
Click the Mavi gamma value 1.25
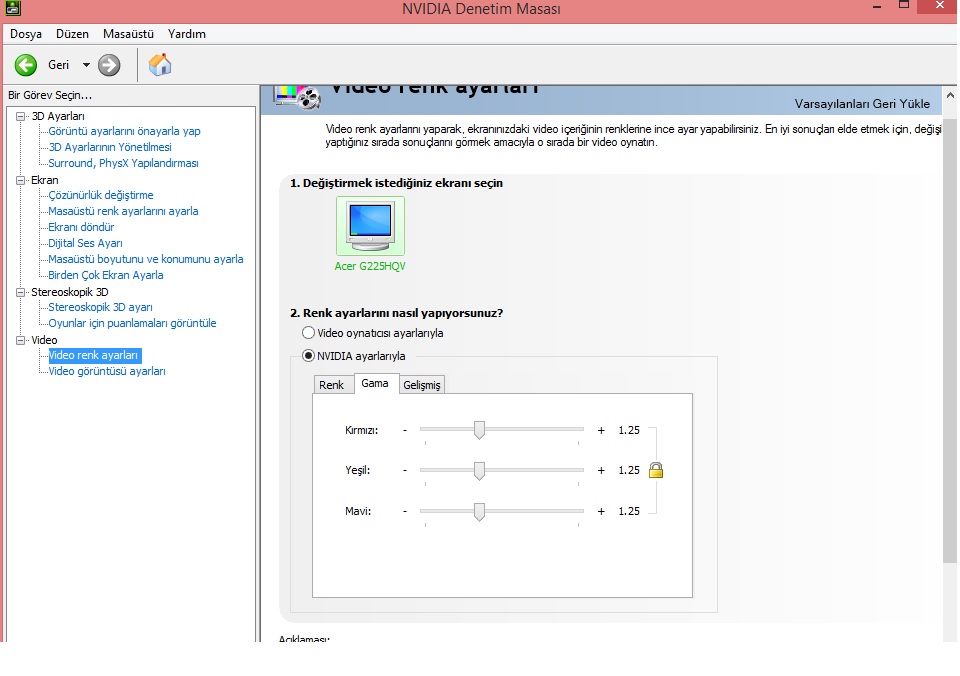629,511
